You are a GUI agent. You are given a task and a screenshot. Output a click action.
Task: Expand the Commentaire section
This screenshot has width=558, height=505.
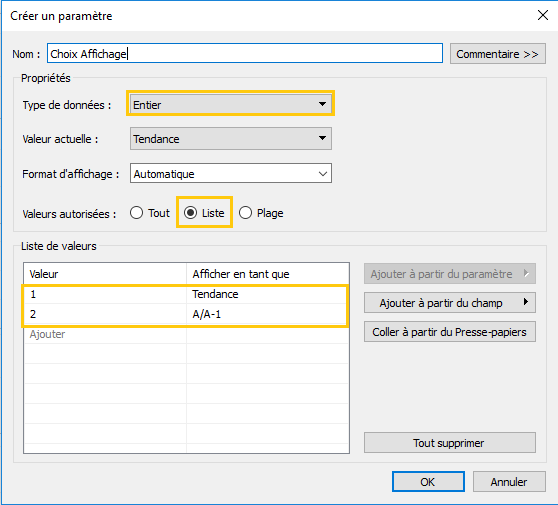coord(498,54)
